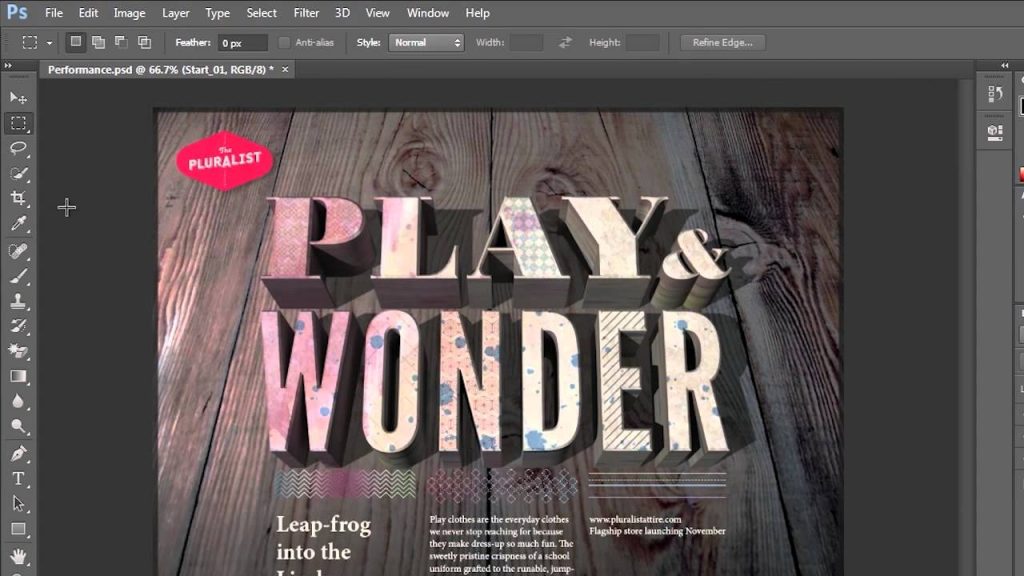
Task: Enable the Anti-alias checkbox
Action: point(285,43)
